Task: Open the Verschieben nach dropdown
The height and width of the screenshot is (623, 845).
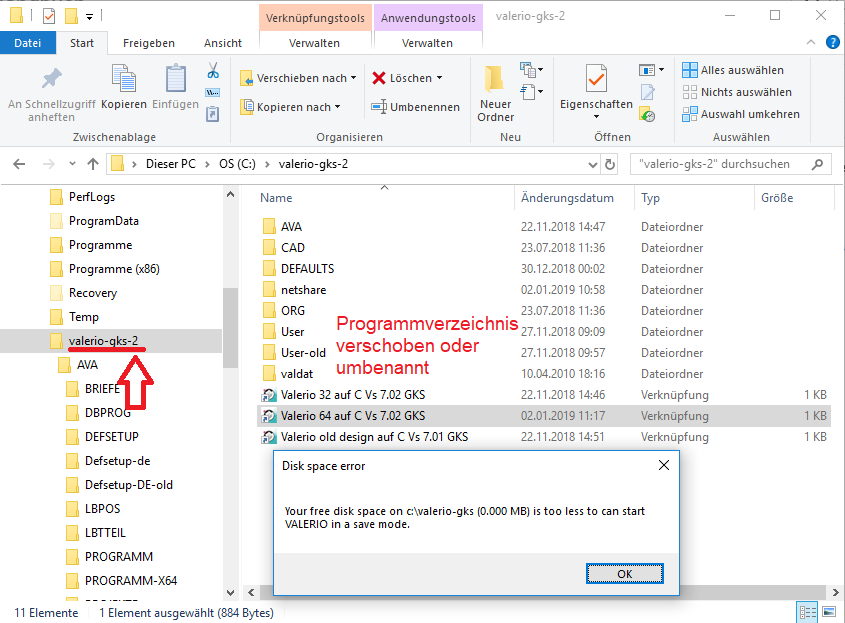Action: (x=300, y=78)
